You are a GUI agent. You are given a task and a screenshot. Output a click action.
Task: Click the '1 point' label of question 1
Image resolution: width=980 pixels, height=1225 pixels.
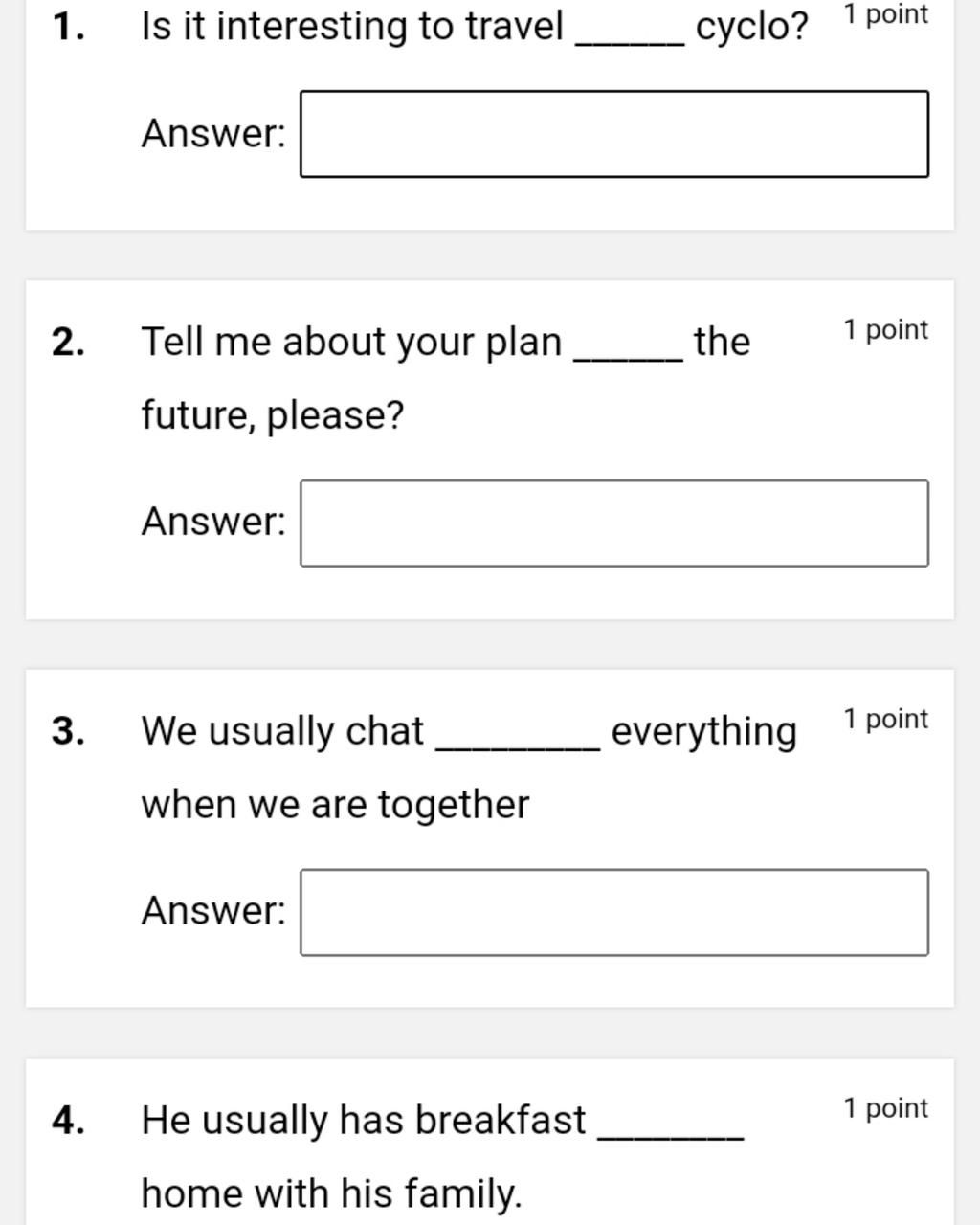(885, 14)
